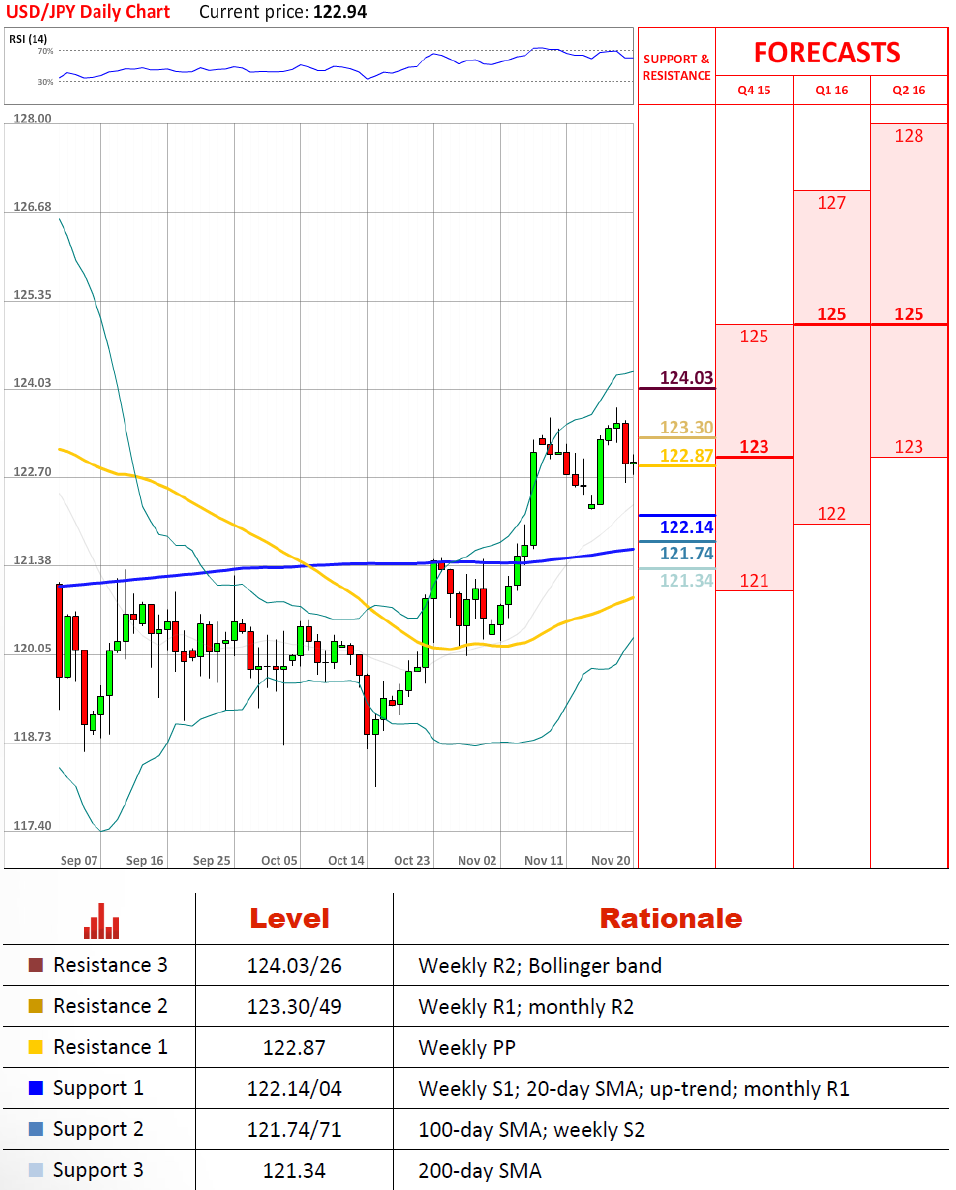
Task: Click the Support 1 blue color swatch
Action: click(x=36, y=1088)
